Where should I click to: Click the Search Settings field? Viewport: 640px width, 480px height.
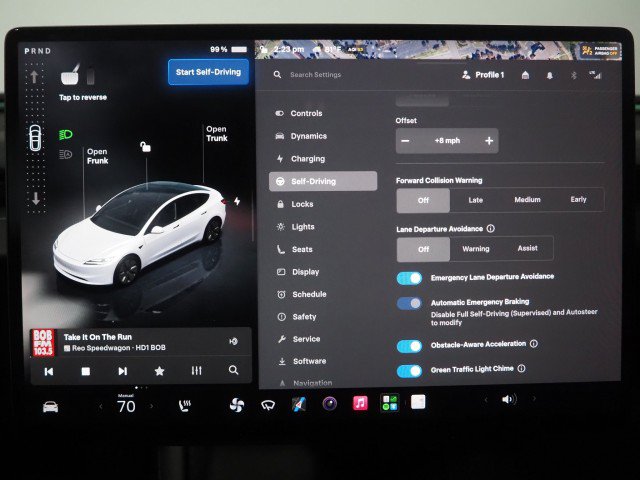[x=316, y=75]
